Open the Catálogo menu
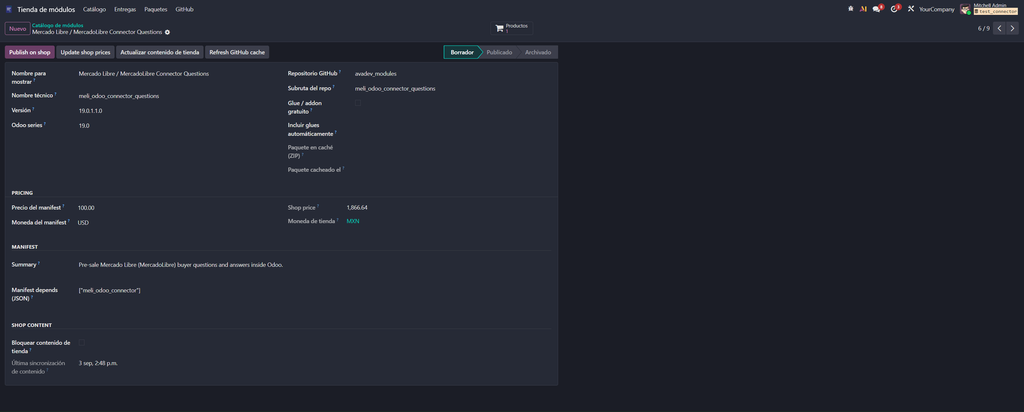1024x412 pixels. pyautogui.click(x=95, y=9)
